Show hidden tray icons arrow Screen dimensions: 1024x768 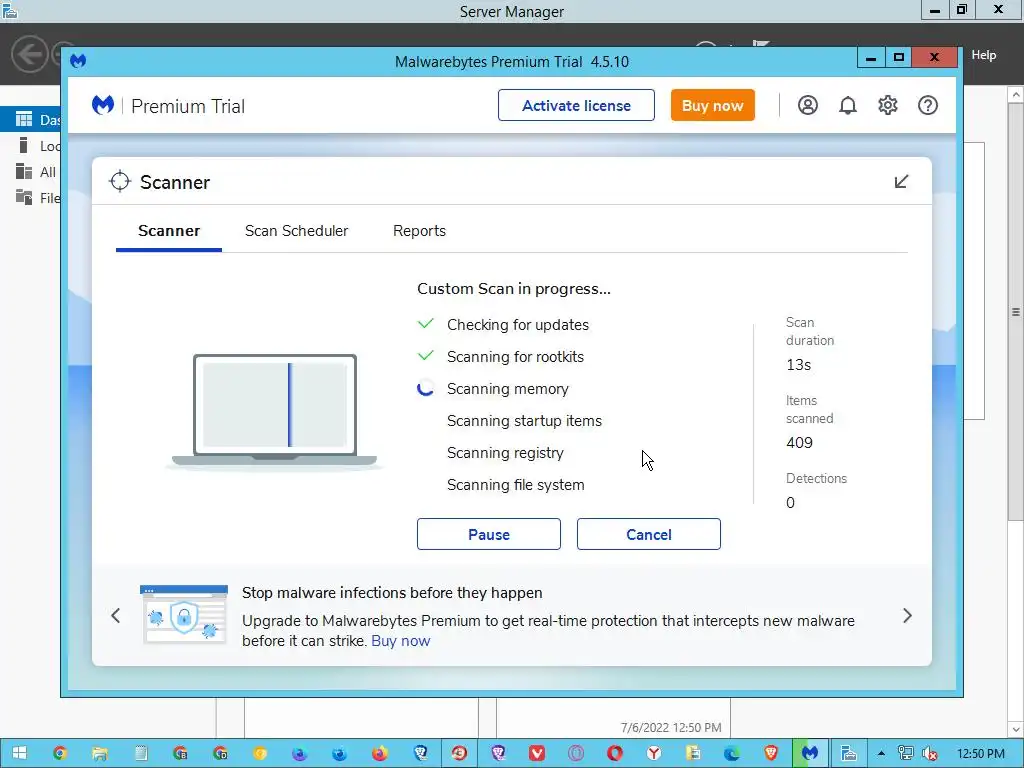(x=881, y=754)
